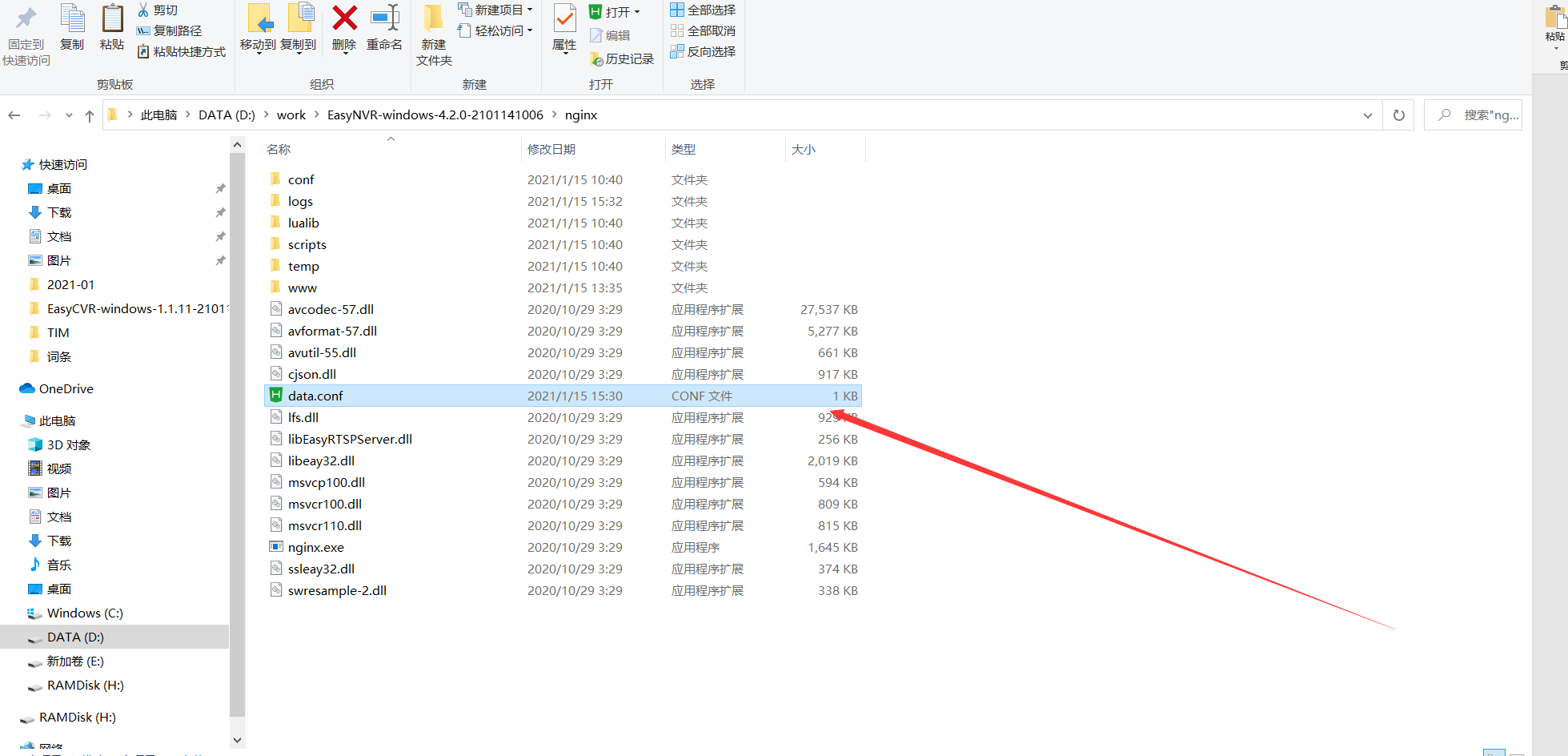Select avcodec-57.dll file
Viewport: 1568px width, 756px height.
pyautogui.click(x=331, y=309)
